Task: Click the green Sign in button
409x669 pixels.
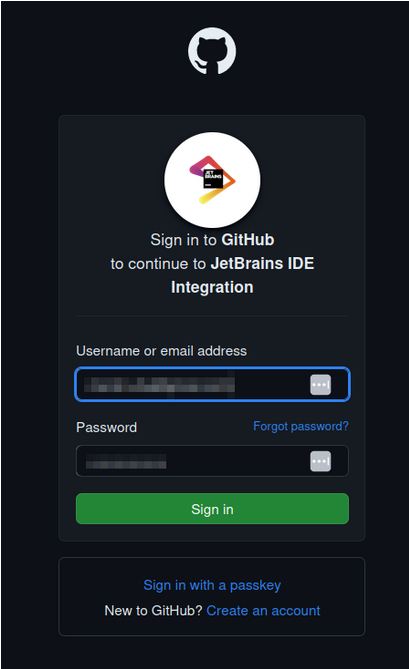Action: click(212, 509)
